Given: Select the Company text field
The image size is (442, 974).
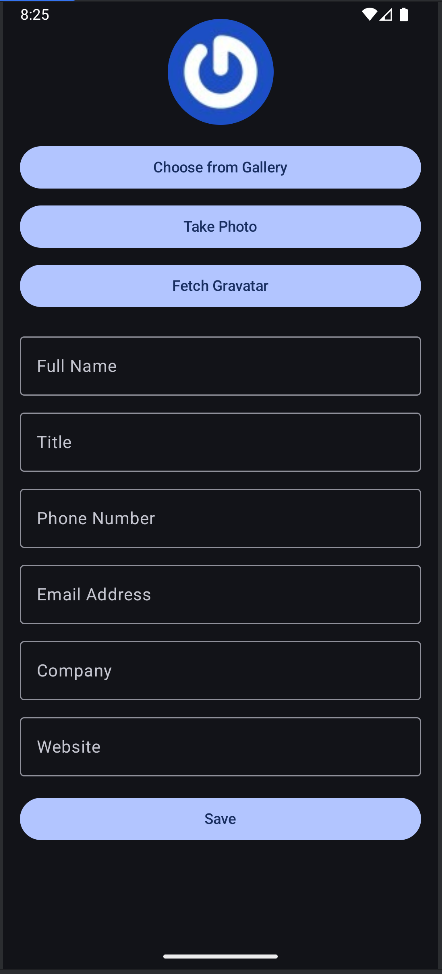Looking at the screenshot, I should pyautogui.click(x=220, y=671).
